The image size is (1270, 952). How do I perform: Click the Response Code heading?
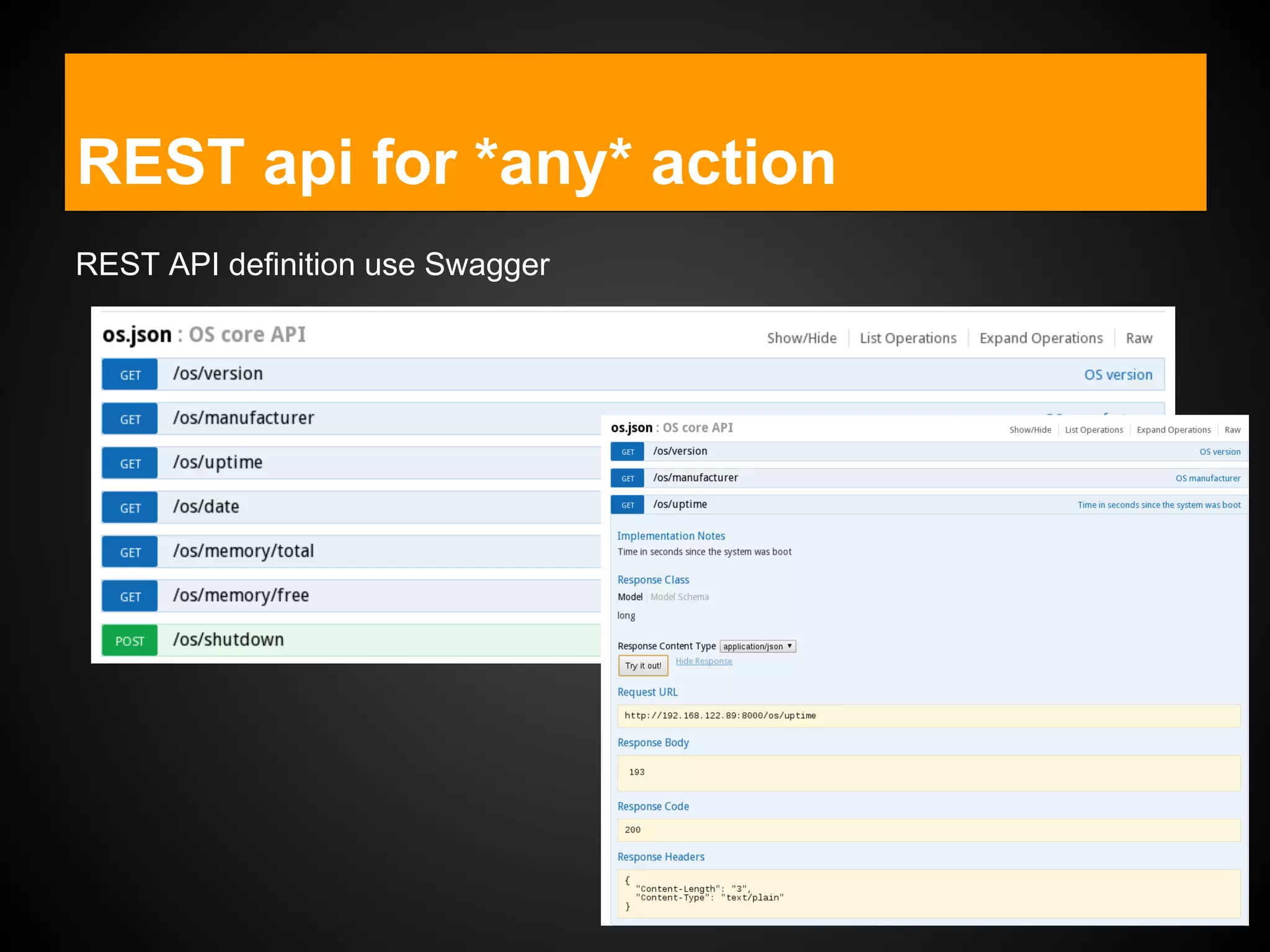653,806
